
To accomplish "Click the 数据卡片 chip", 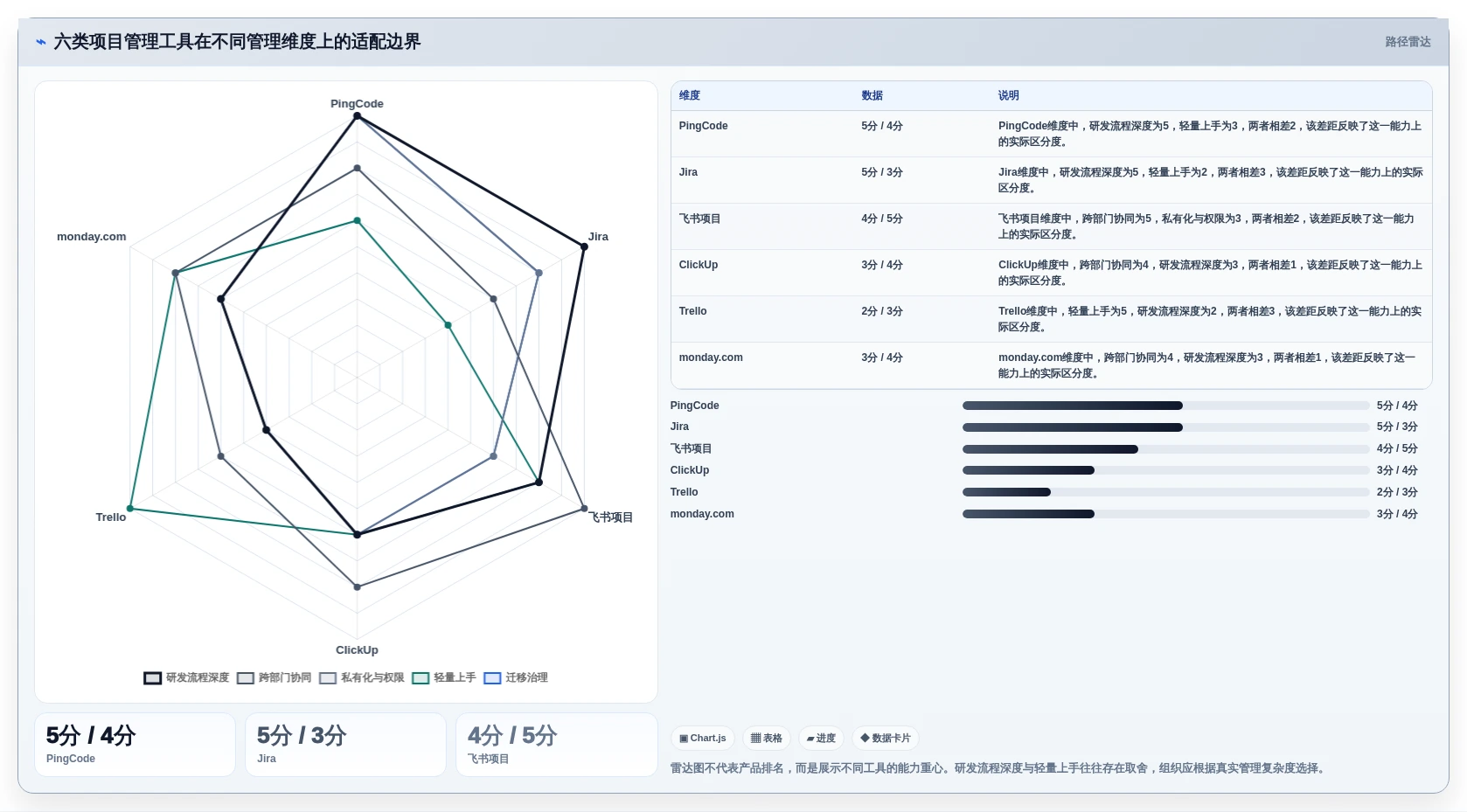I will pos(886,739).
